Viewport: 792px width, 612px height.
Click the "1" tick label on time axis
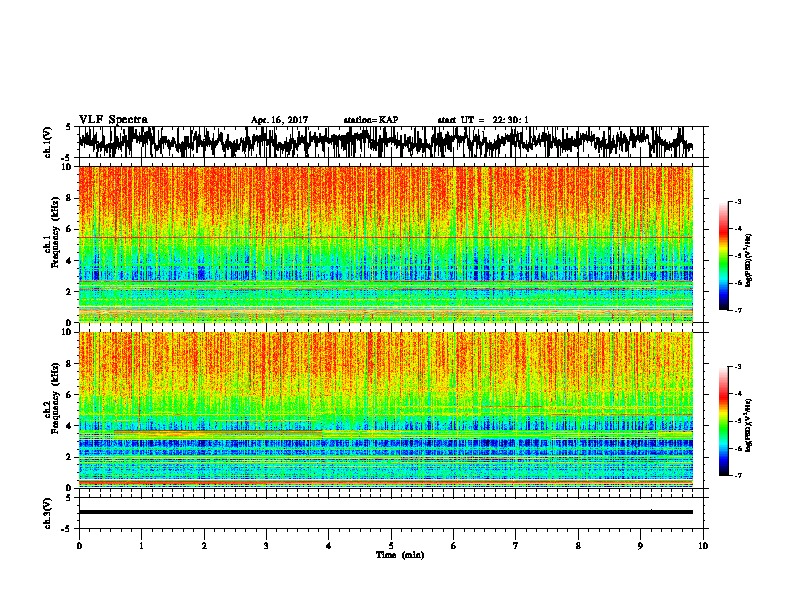click(x=141, y=546)
